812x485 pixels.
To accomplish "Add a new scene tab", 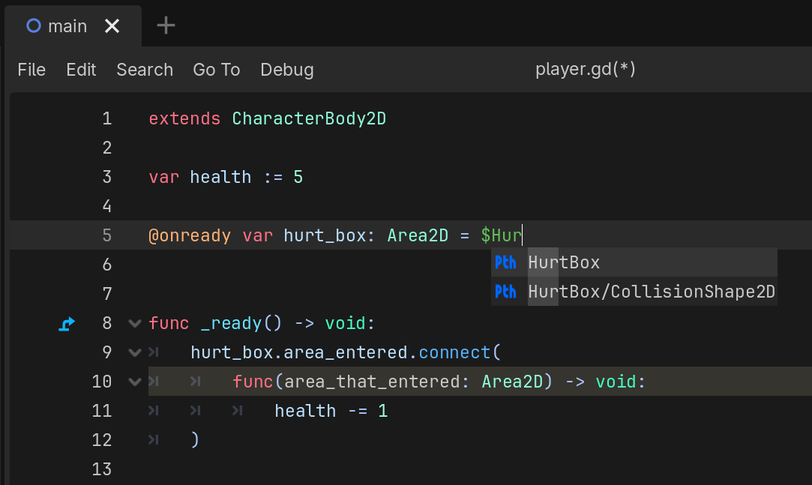I will click(x=166, y=25).
